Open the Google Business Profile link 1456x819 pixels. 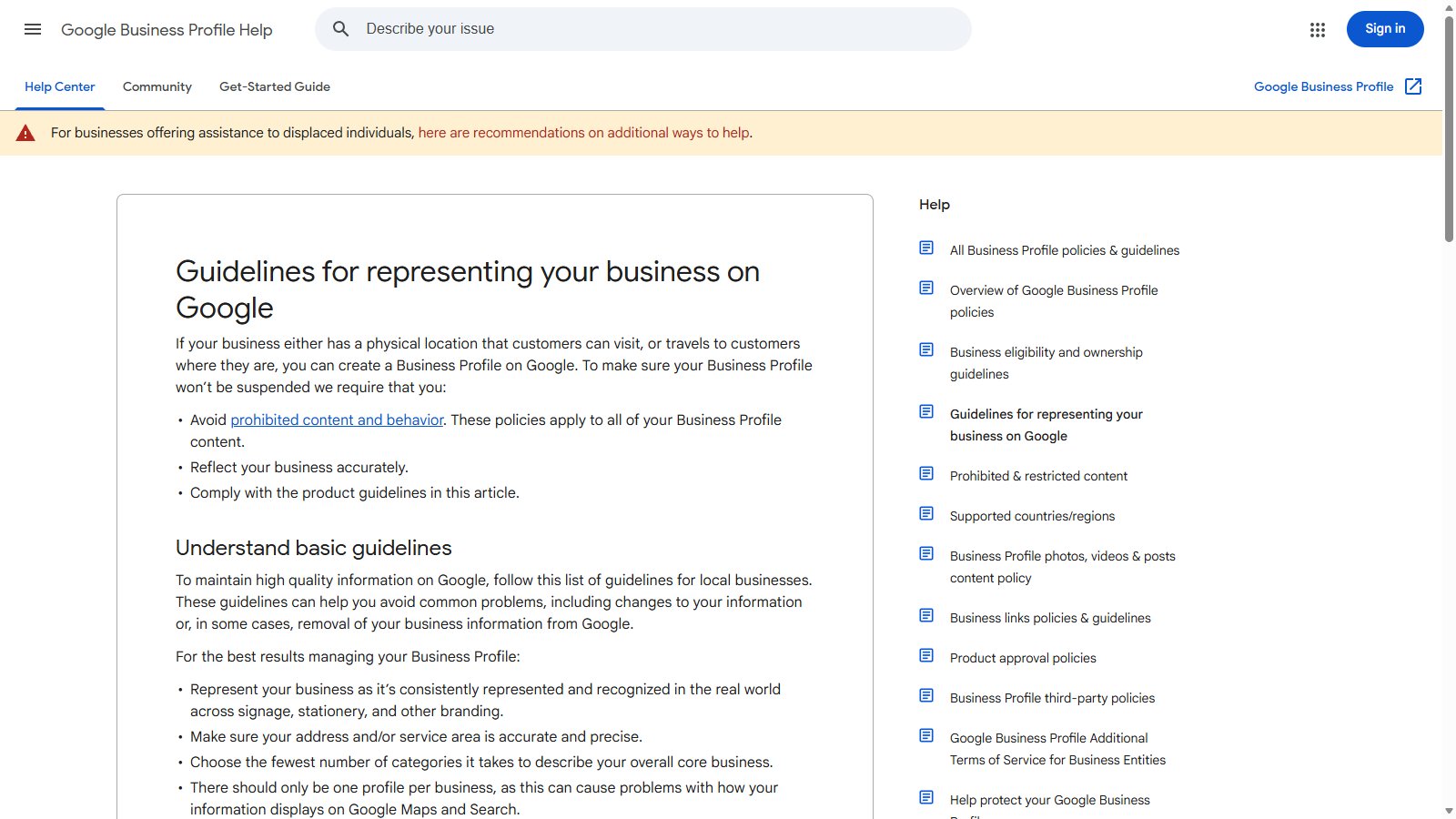[x=1324, y=86]
